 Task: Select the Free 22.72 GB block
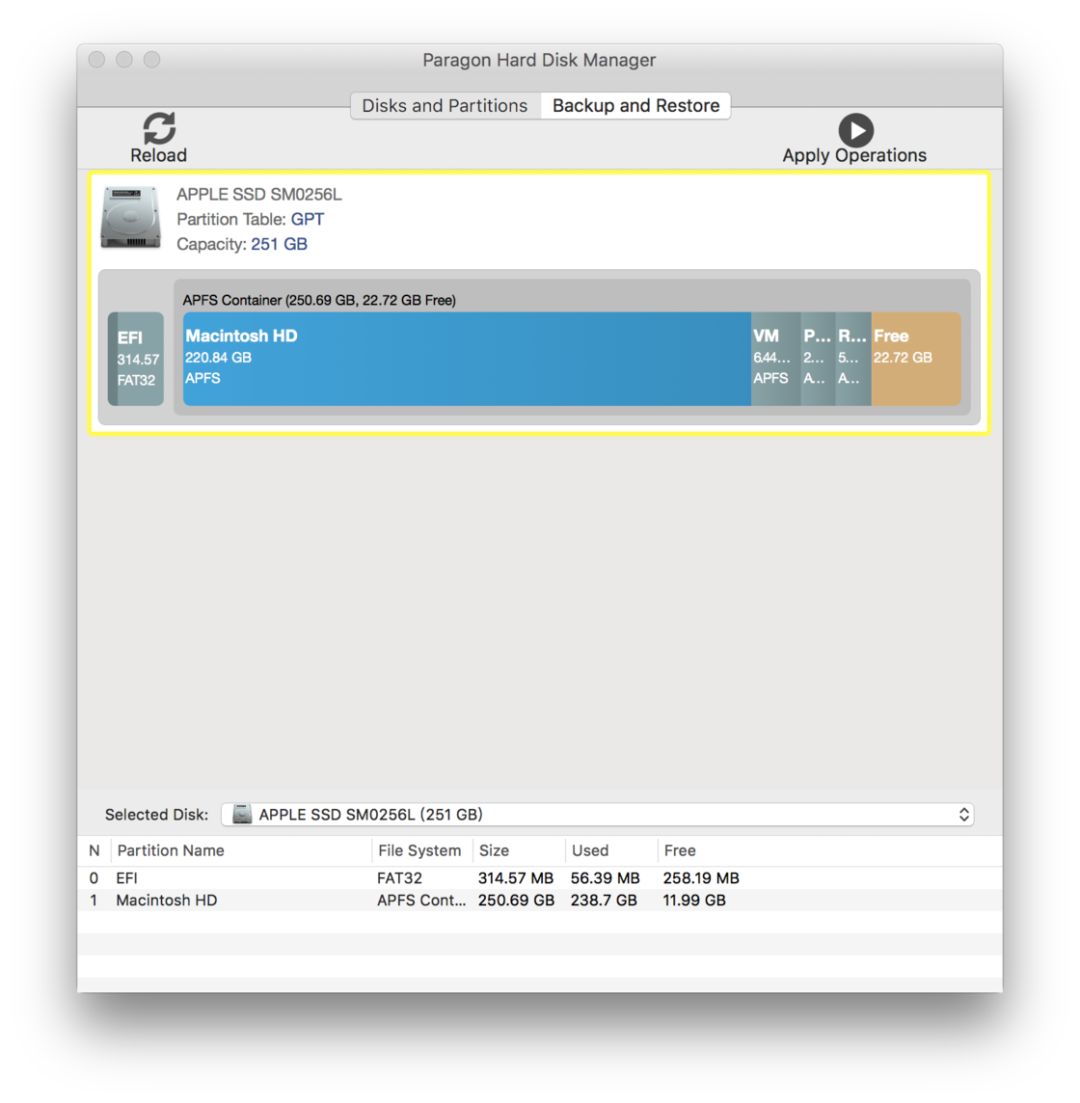coord(916,359)
